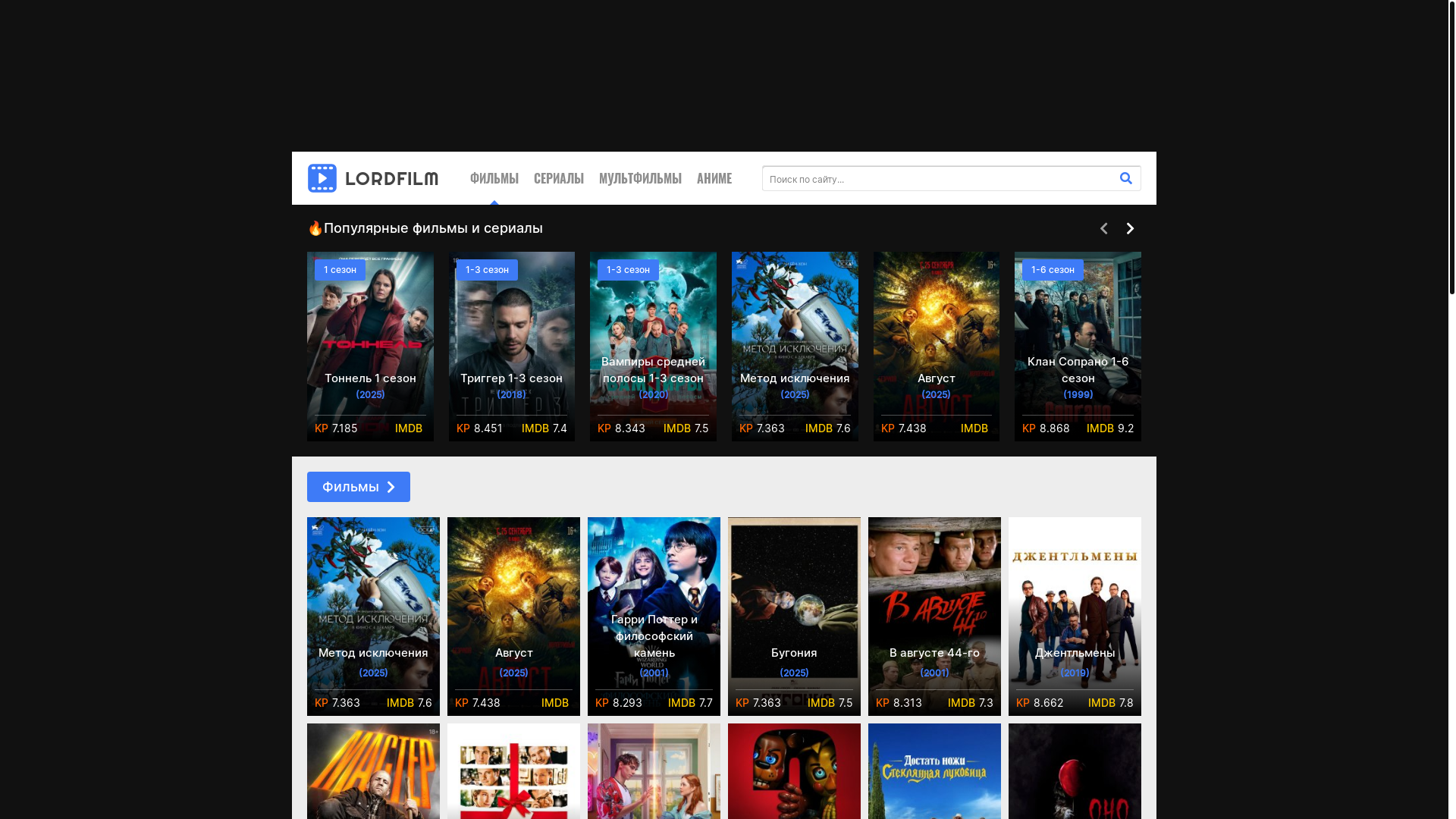This screenshot has width=1456, height=819.
Task: Click the search magnifier icon
Action: tap(1125, 178)
